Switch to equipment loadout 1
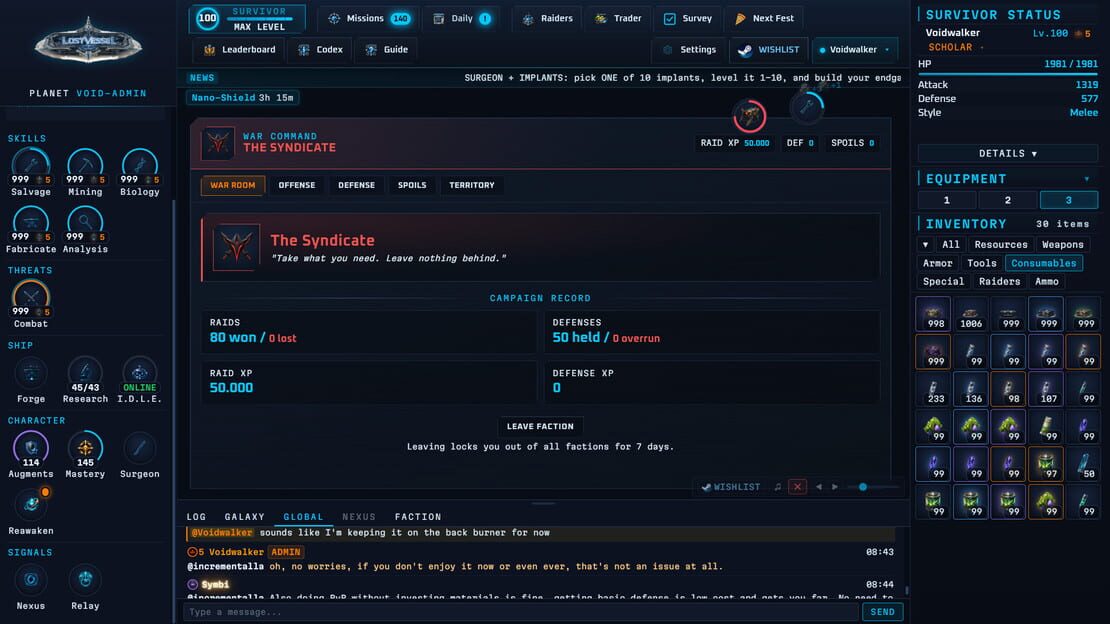 (946, 200)
